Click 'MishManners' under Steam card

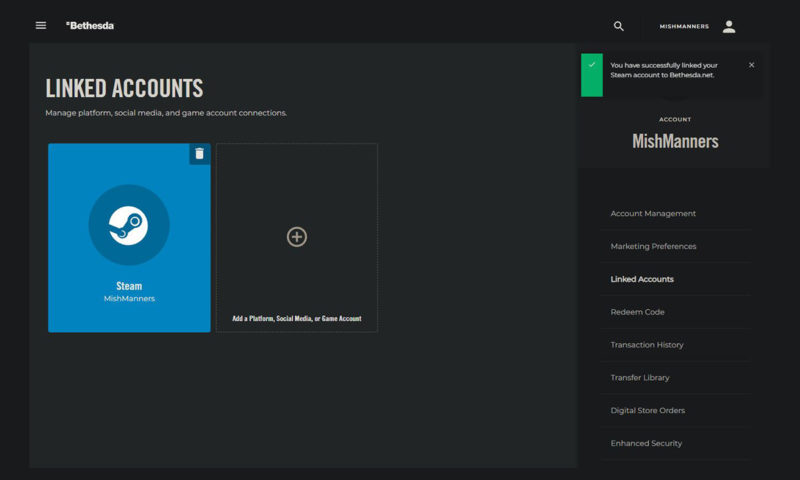pyautogui.click(x=129, y=298)
